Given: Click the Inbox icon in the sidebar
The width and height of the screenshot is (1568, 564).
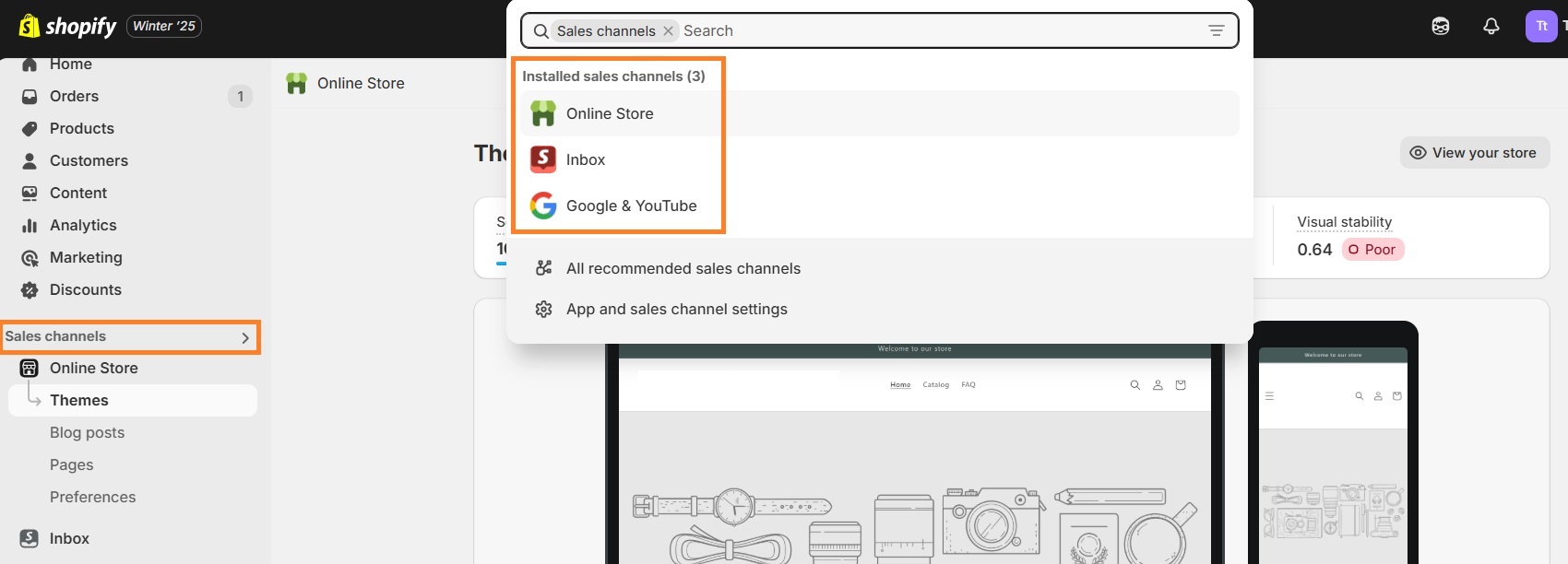Looking at the screenshot, I should click(x=30, y=538).
